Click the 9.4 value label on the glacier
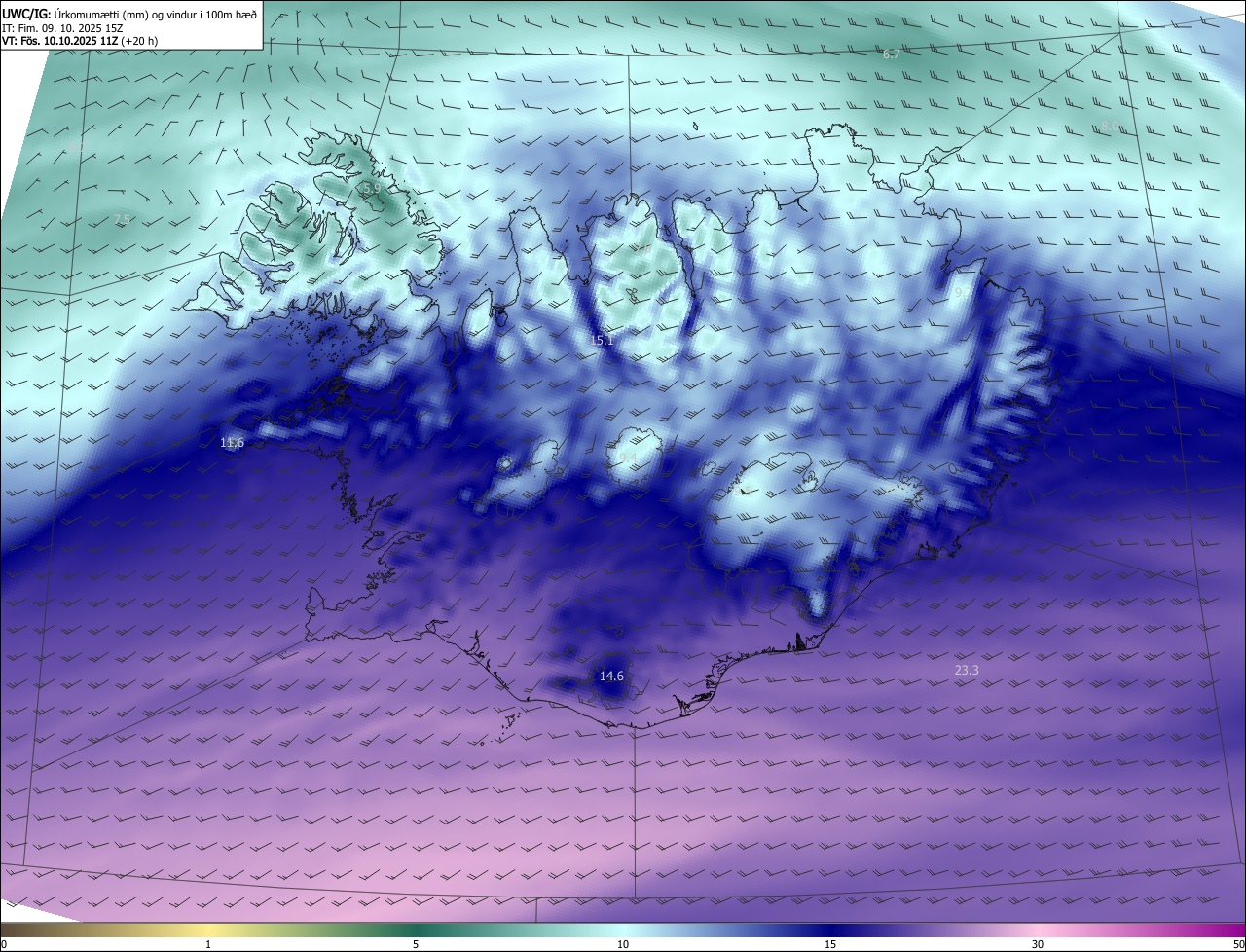The width and height of the screenshot is (1246, 952). point(628,457)
